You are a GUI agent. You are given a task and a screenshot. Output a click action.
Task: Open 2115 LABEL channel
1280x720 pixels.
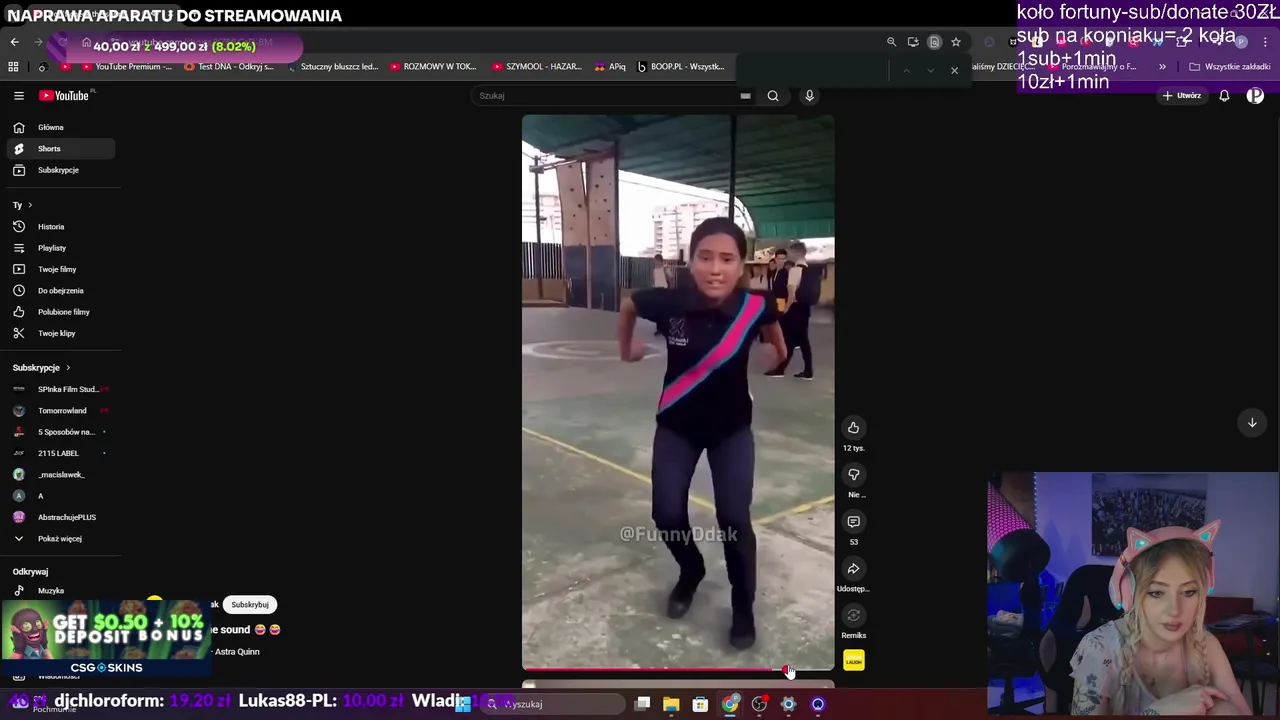(60, 453)
